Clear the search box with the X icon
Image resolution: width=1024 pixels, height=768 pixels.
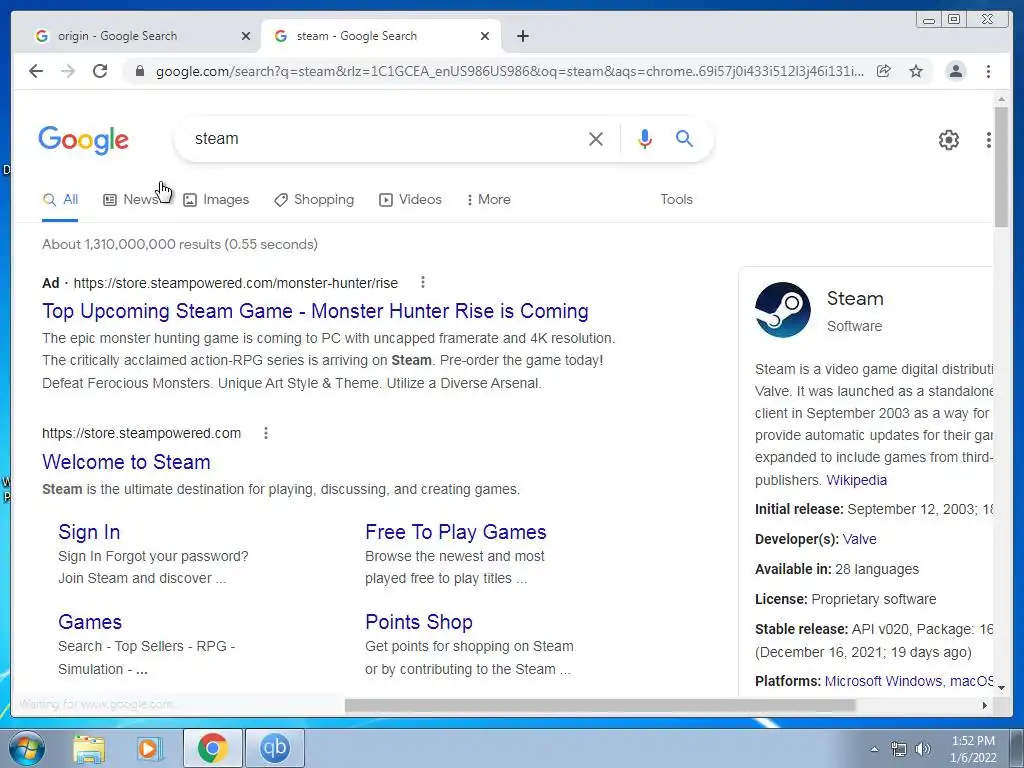[596, 138]
